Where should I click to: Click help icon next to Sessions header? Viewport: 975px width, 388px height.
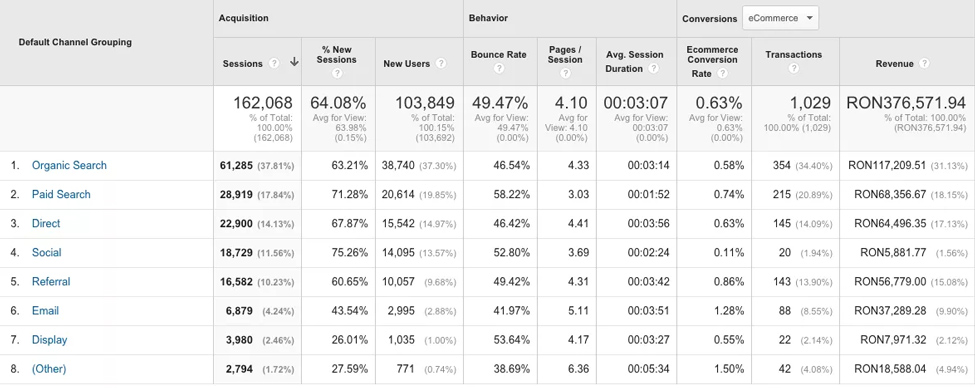(x=274, y=63)
